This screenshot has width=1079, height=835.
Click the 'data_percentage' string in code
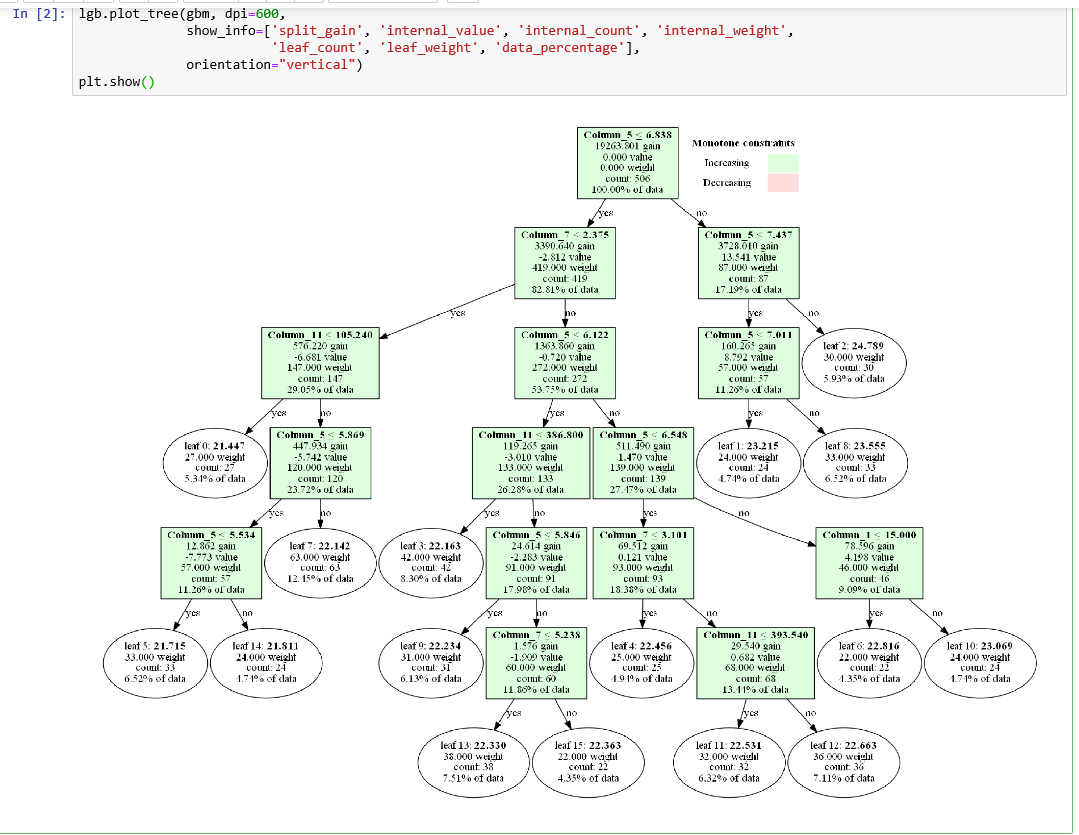coord(559,48)
